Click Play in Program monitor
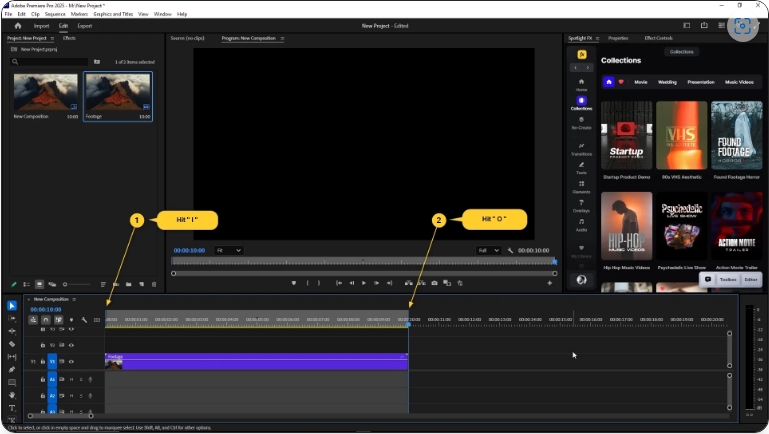The image size is (769, 434). [x=364, y=283]
